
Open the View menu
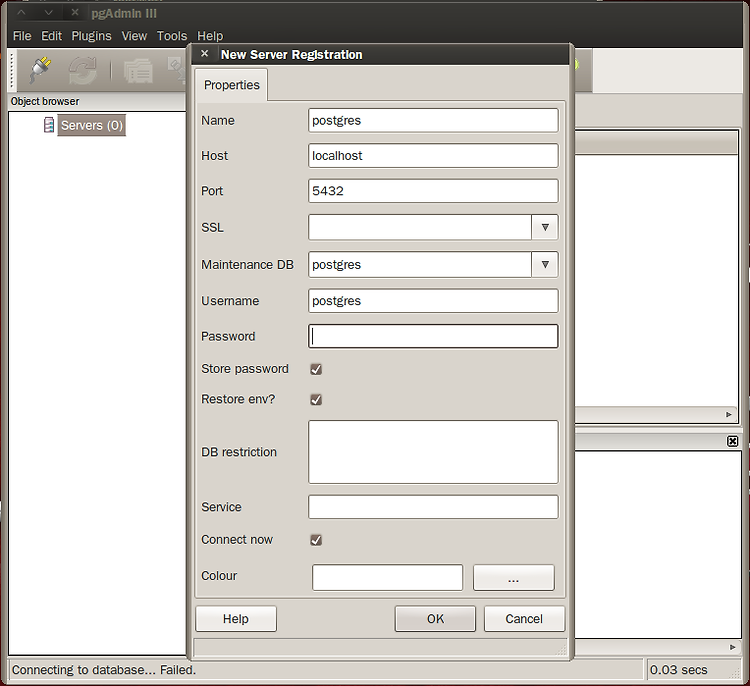(134, 36)
